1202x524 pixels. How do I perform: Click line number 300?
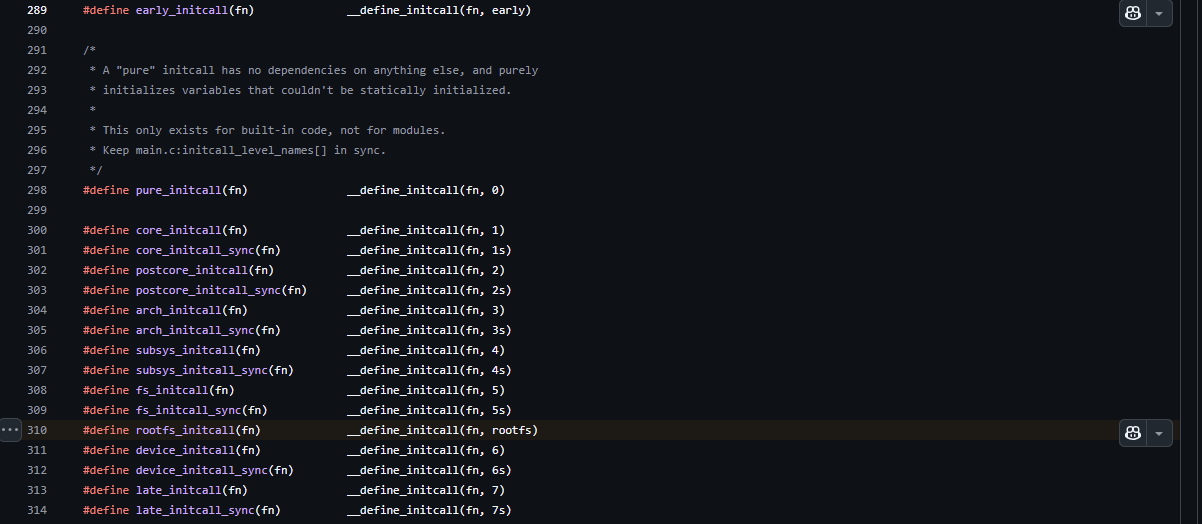[37, 230]
